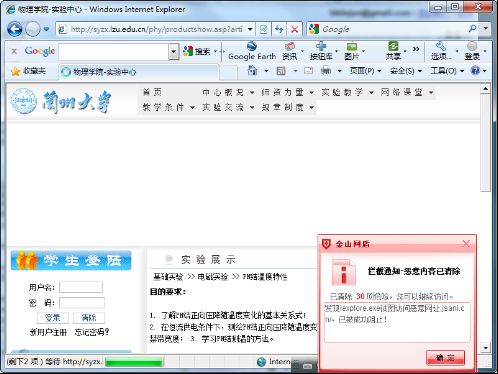Viewport: 498px width, 374px height.
Task: Expand the 实验交流 navigation menu
Action: (x=228, y=107)
